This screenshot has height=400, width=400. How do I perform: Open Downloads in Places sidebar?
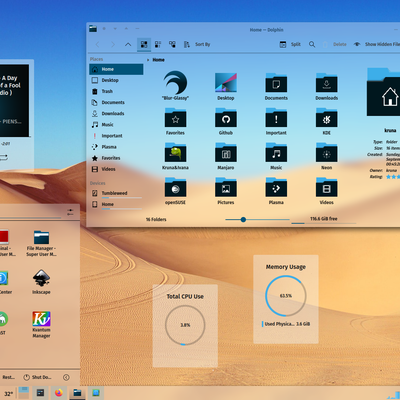116,114
